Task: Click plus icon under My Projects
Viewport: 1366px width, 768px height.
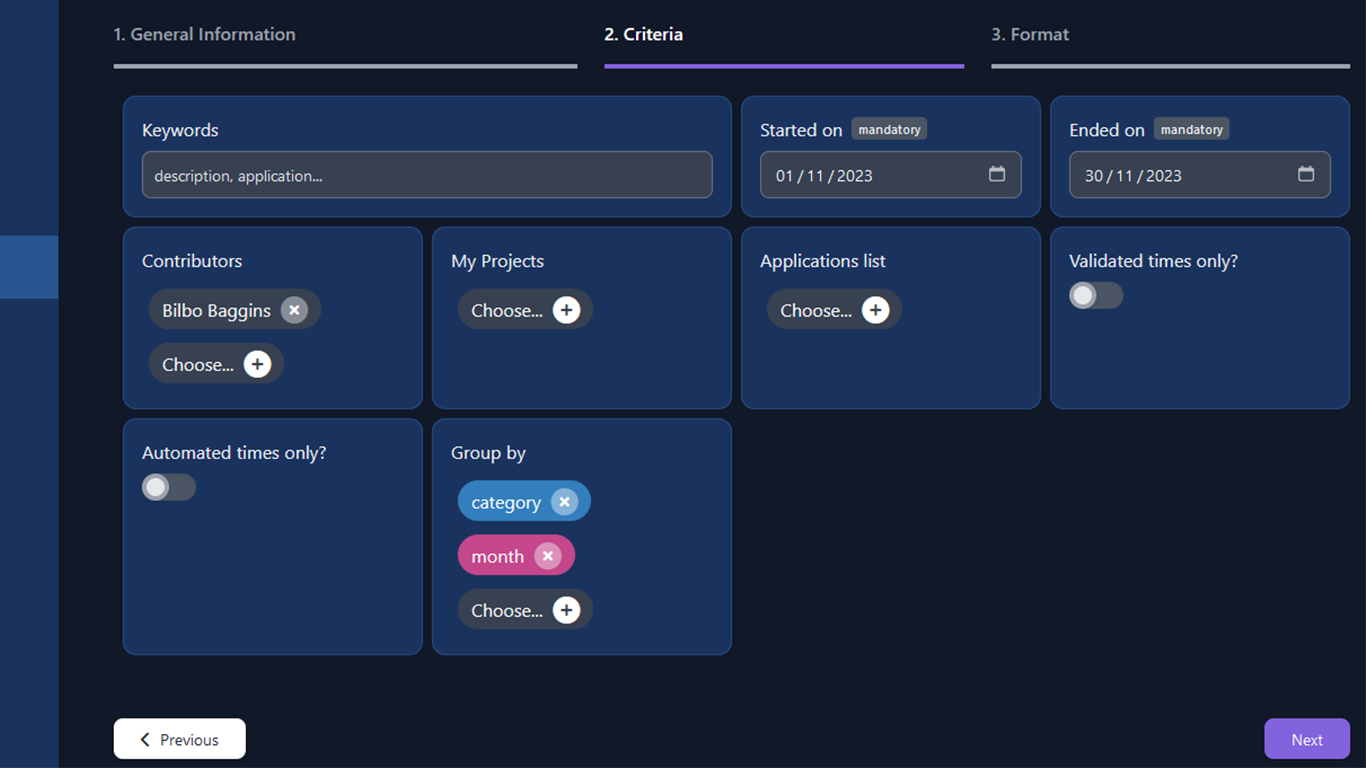Action: pyautogui.click(x=566, y=311)
